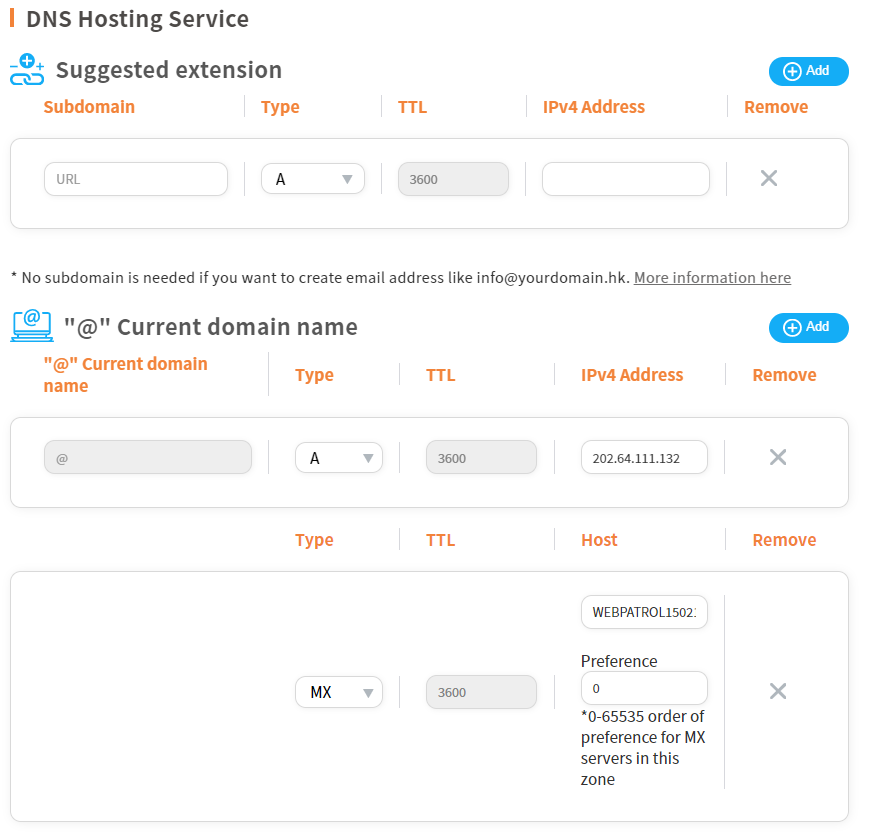Click the Suggested extension TTL 3600 field

453,179
